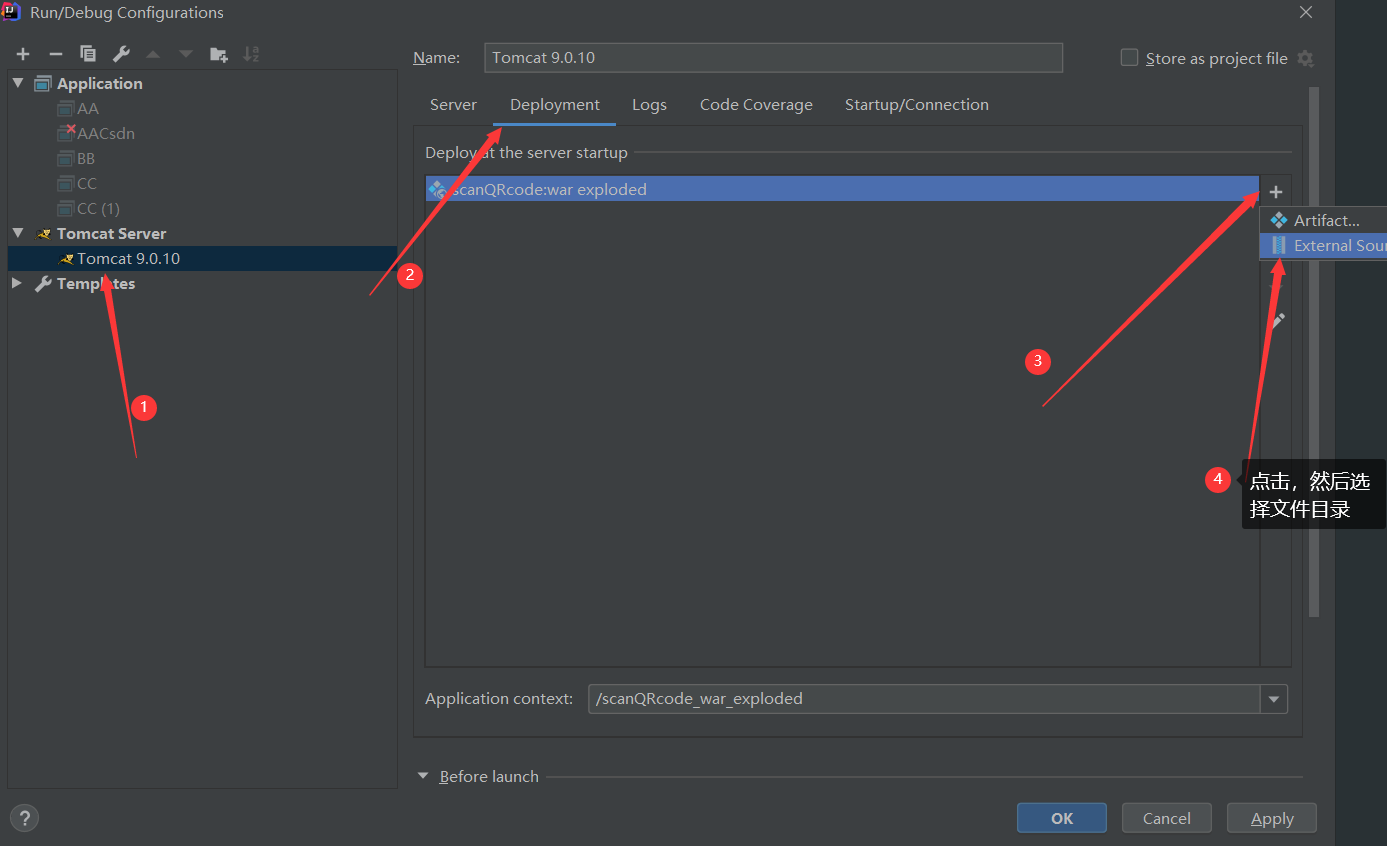
Task: Collapse the Before launch section
Action: tap(423, 777)
